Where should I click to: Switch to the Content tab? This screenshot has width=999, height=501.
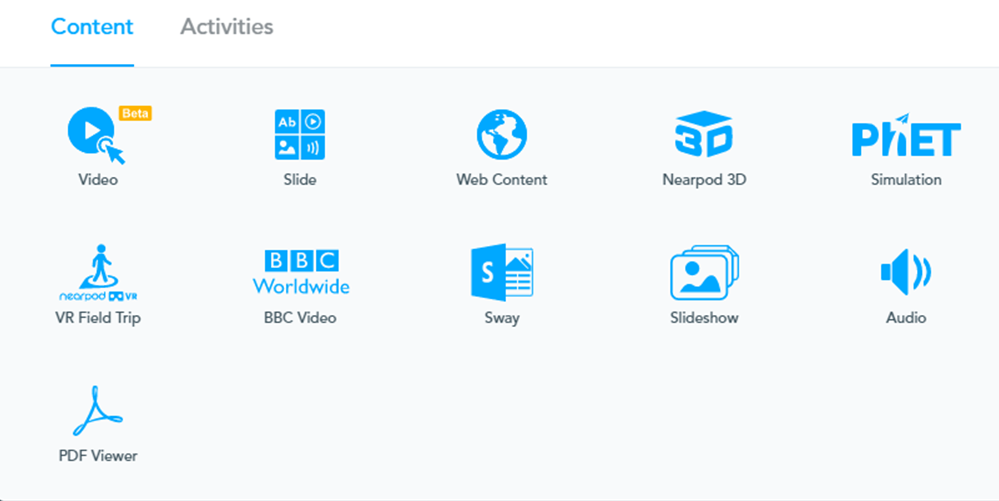point(92,27)
